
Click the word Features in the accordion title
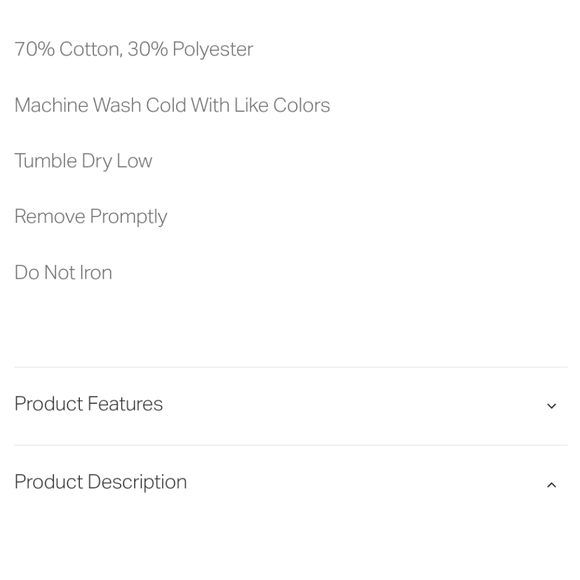[x=125, y=404]
